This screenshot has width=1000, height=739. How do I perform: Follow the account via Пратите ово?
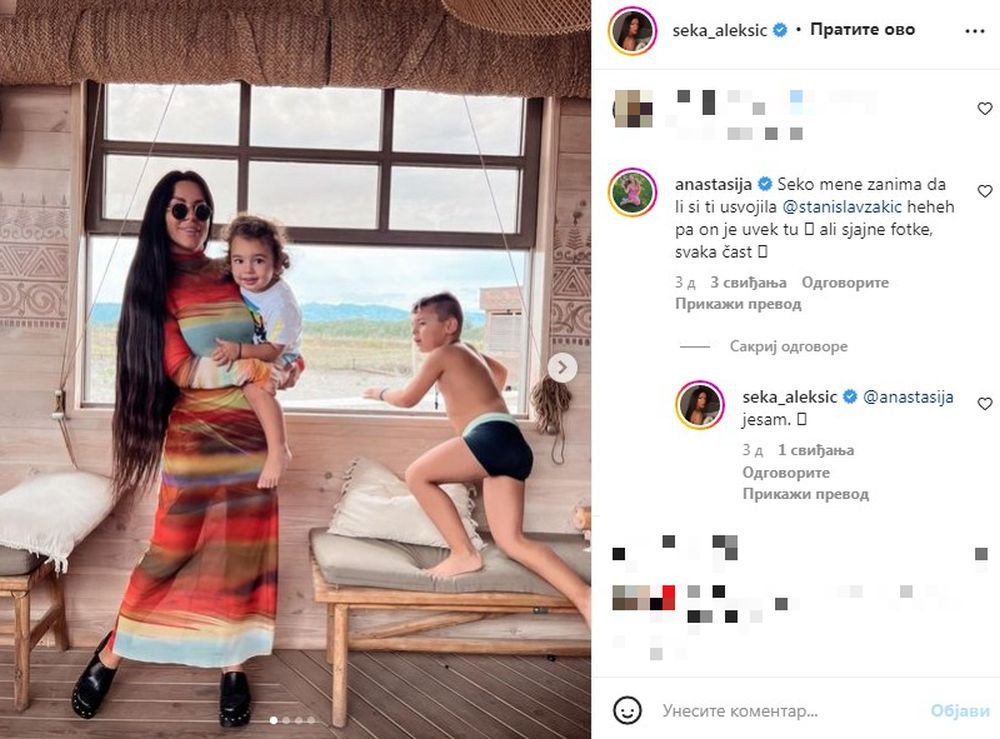pos(862,29)
